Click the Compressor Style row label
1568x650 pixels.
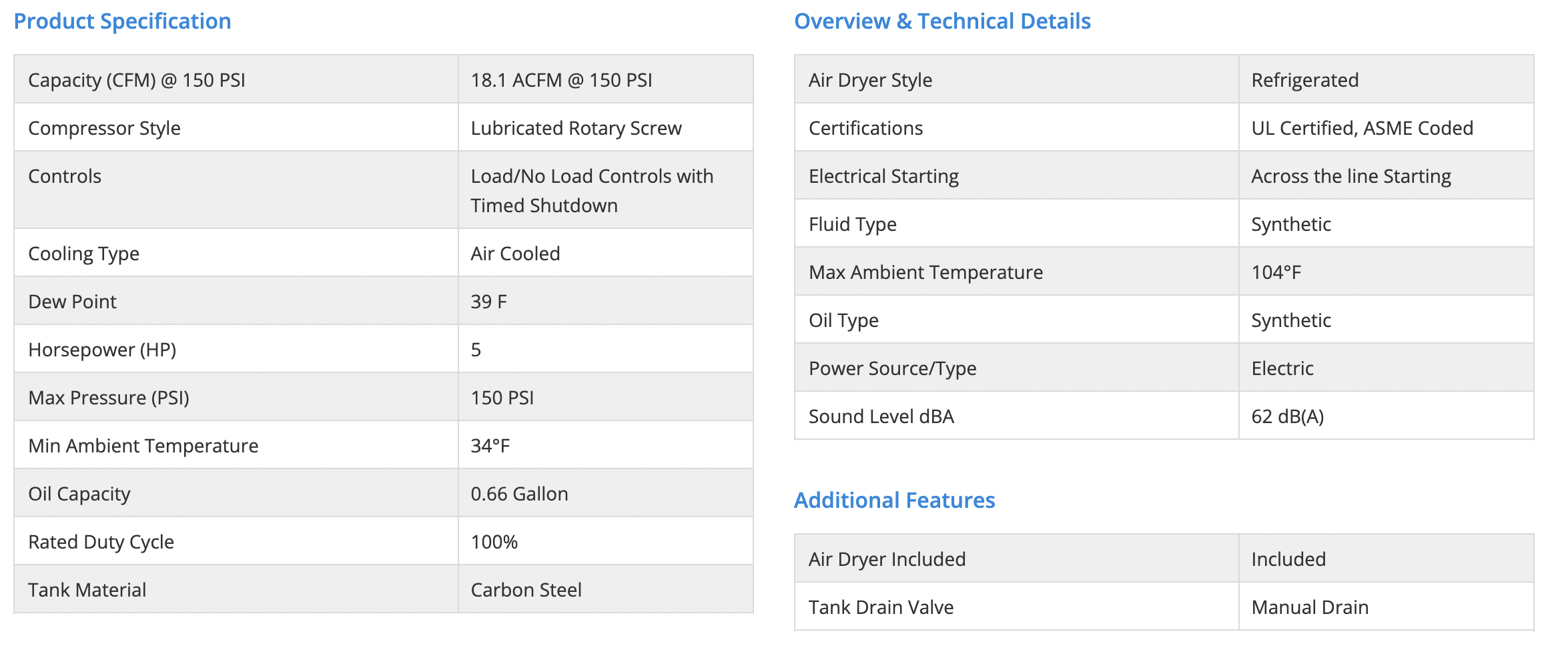coord(104,128)
